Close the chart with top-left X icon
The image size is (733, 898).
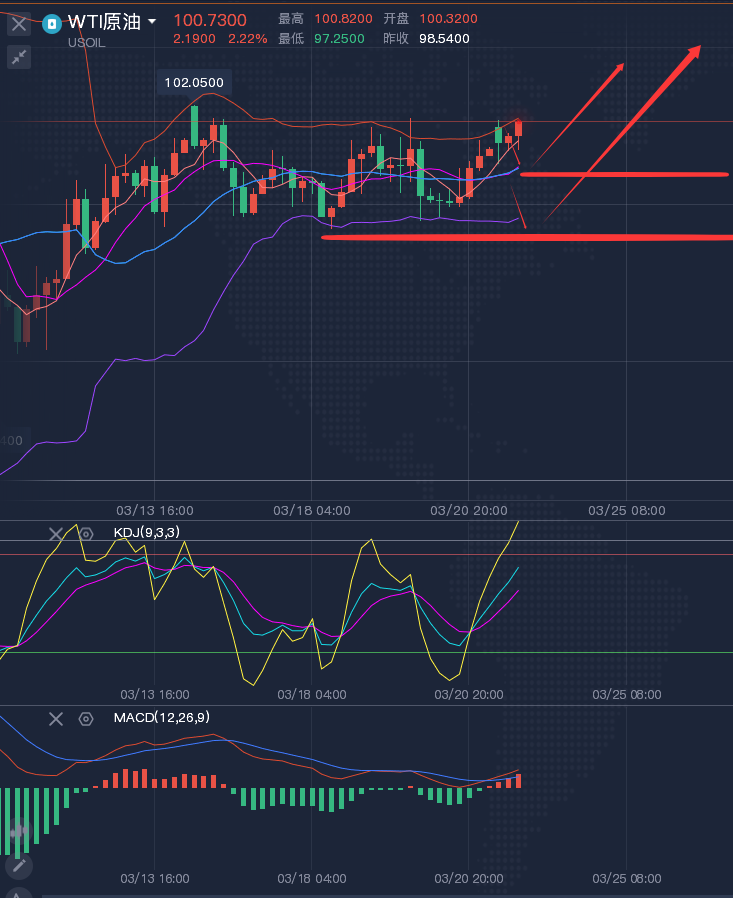click(19, 23)
